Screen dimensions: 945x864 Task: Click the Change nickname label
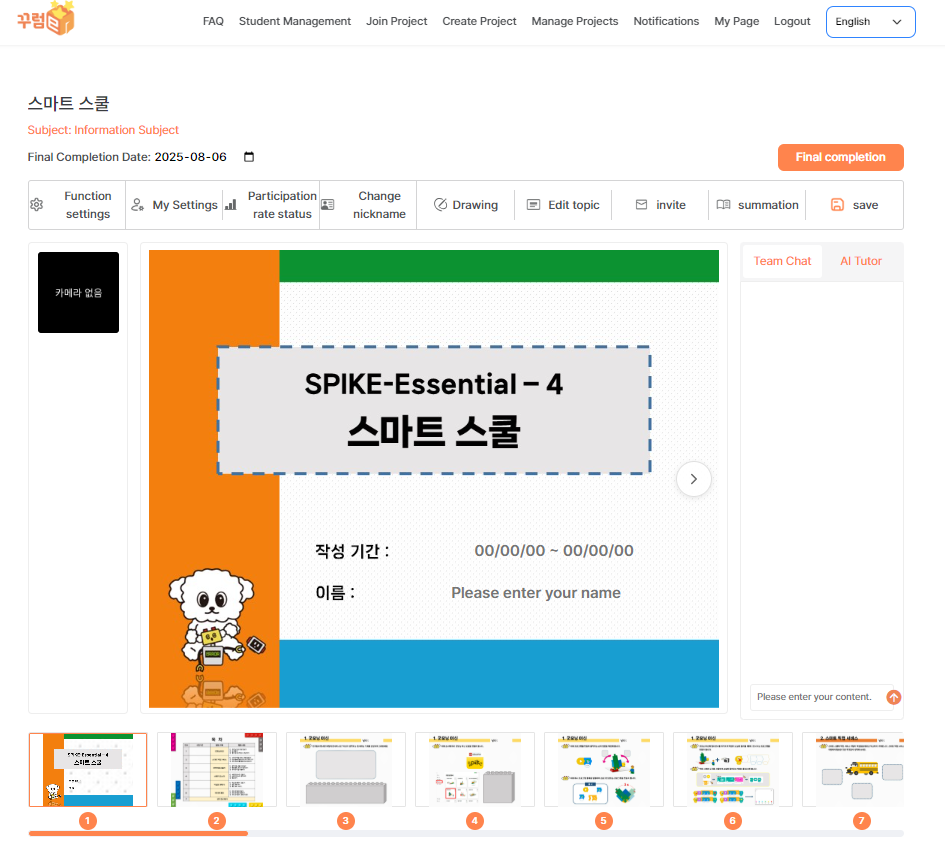pyautogui.click(x=380, y=205)
